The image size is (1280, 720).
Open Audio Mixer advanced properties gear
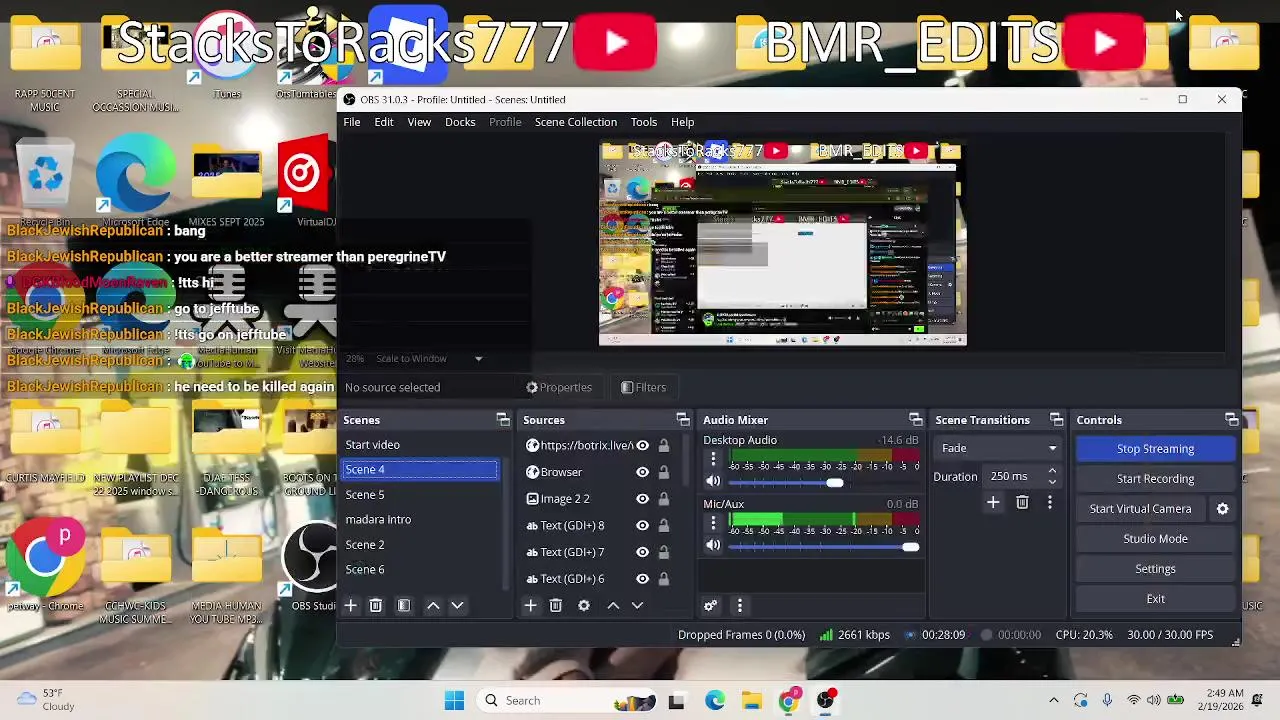point(711,605)
